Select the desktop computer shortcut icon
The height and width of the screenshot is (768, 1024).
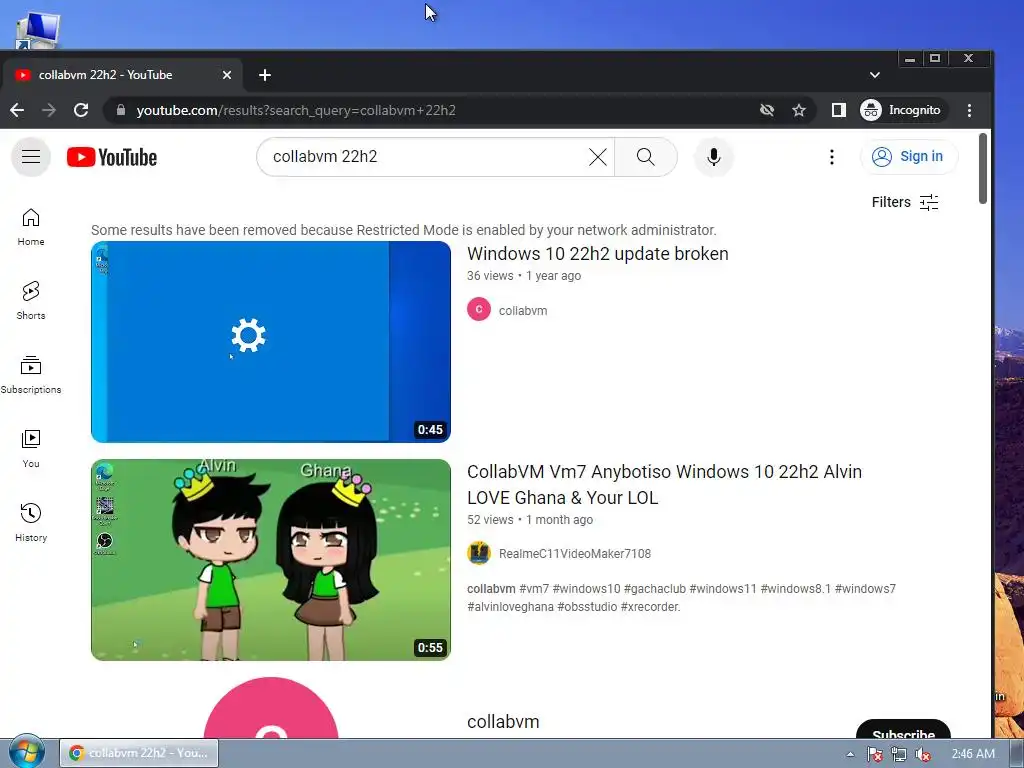point(38,30)
